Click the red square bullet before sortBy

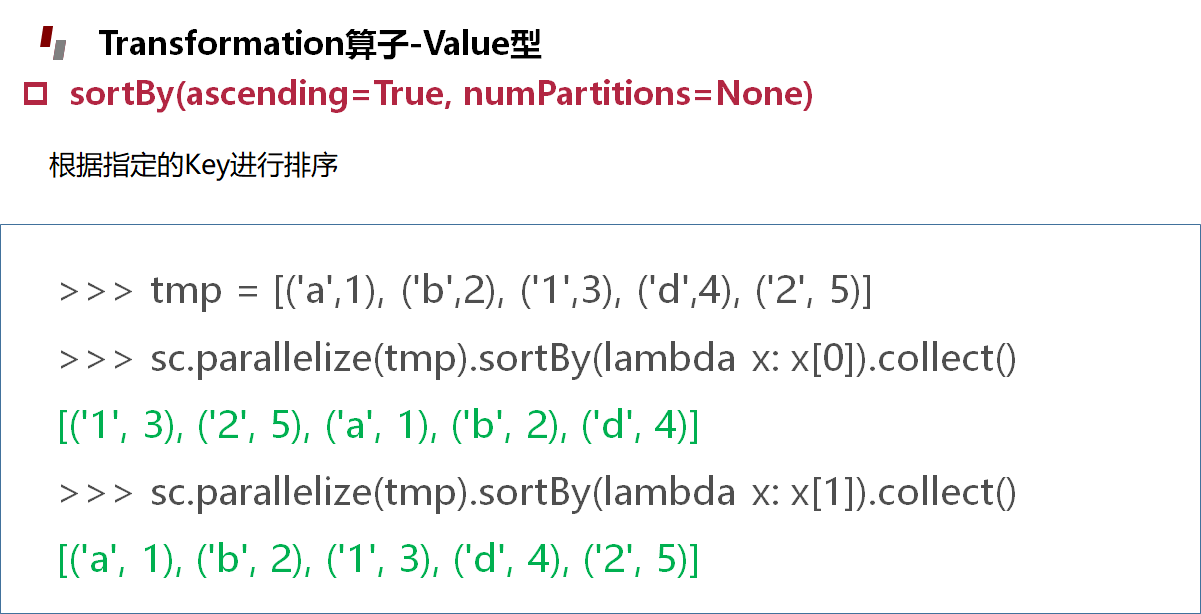coord(36,95)
